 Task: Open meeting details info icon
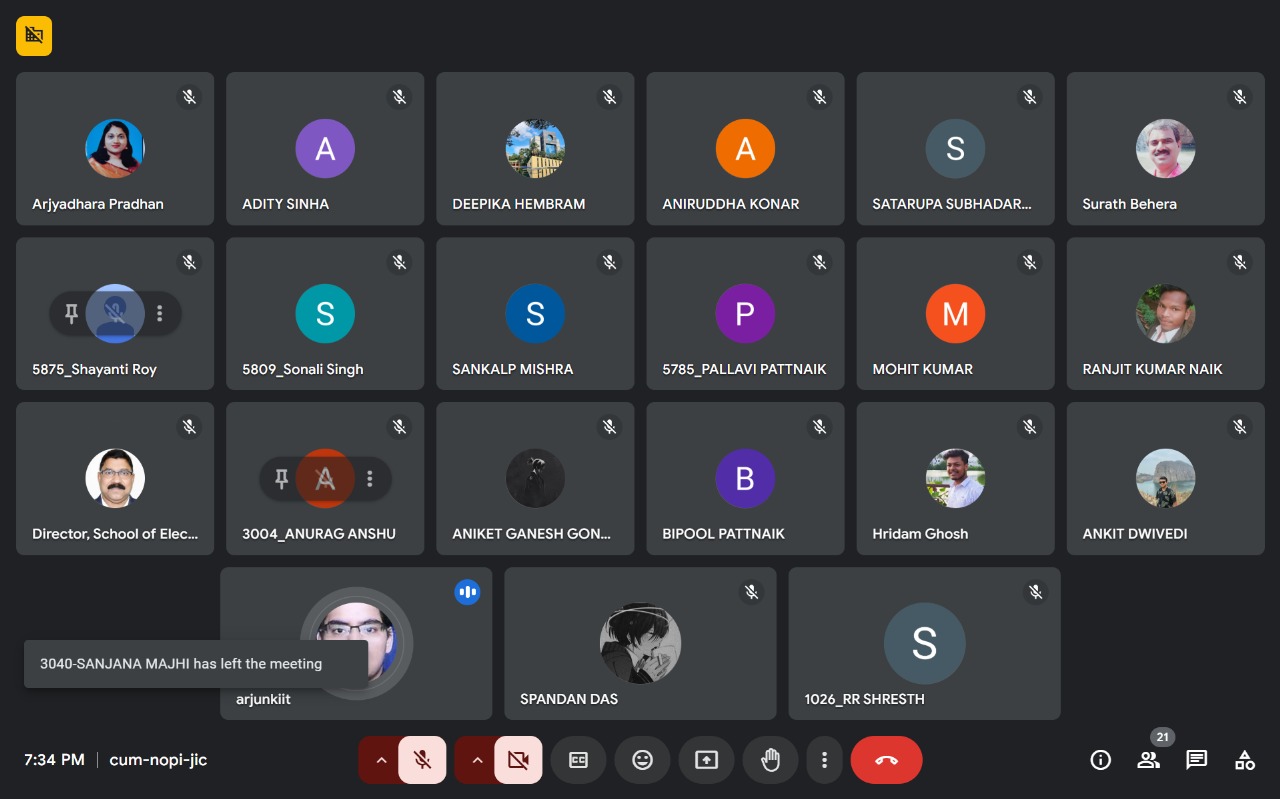click(x=1100, y=760)
